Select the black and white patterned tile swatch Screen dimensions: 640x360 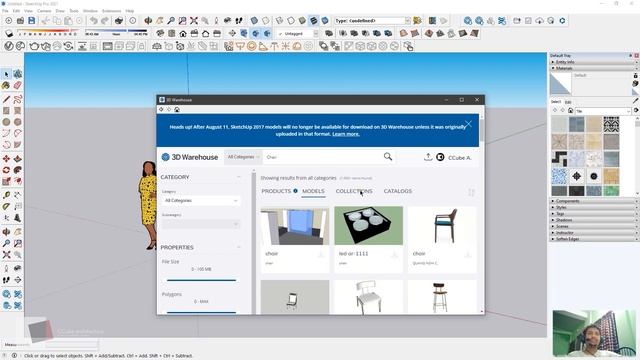[x=611, y=124]
